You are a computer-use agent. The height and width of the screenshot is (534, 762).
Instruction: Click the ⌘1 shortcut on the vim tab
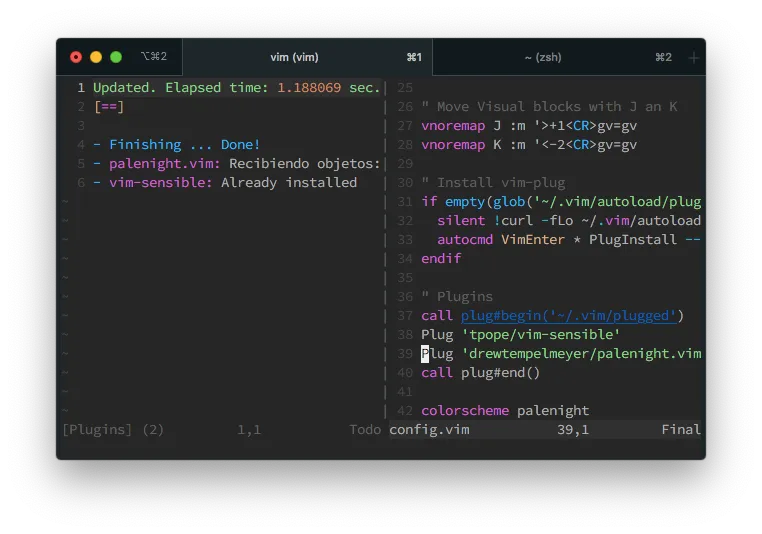pyautogui.click(x=414, y=57)
